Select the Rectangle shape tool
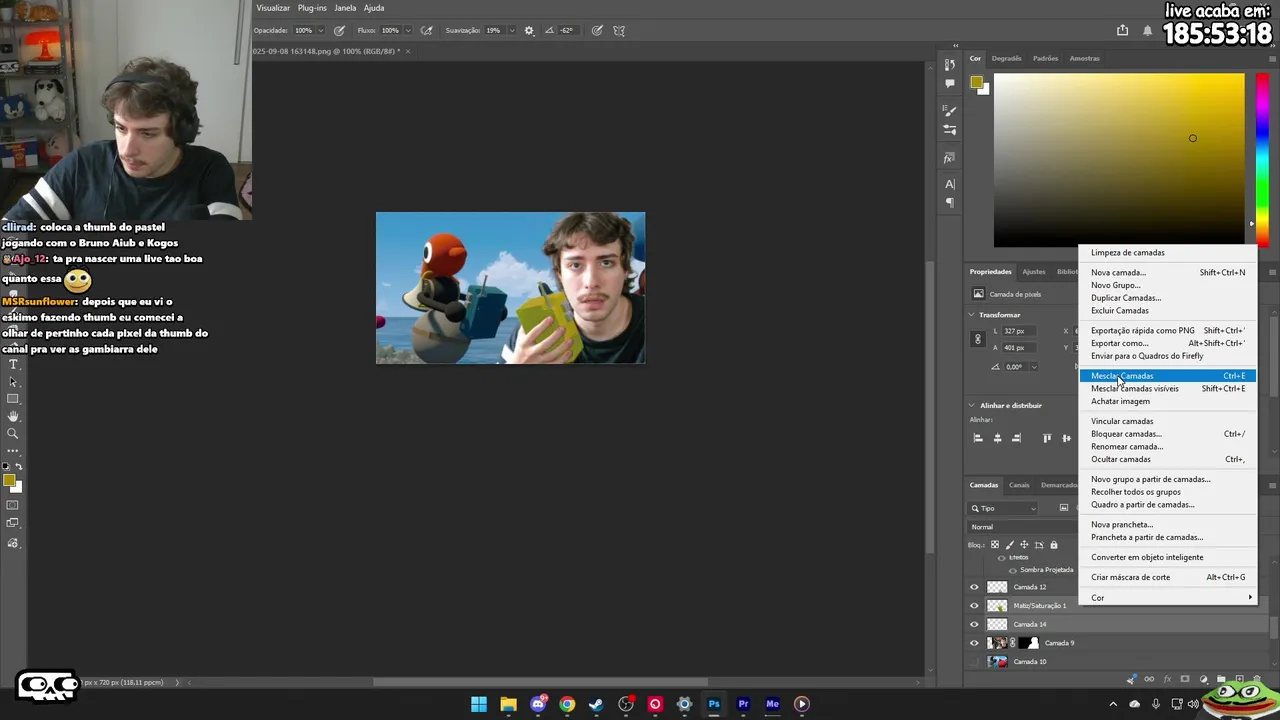The height and width of the screenshot is (720, 1280). [x=13, y=399]
